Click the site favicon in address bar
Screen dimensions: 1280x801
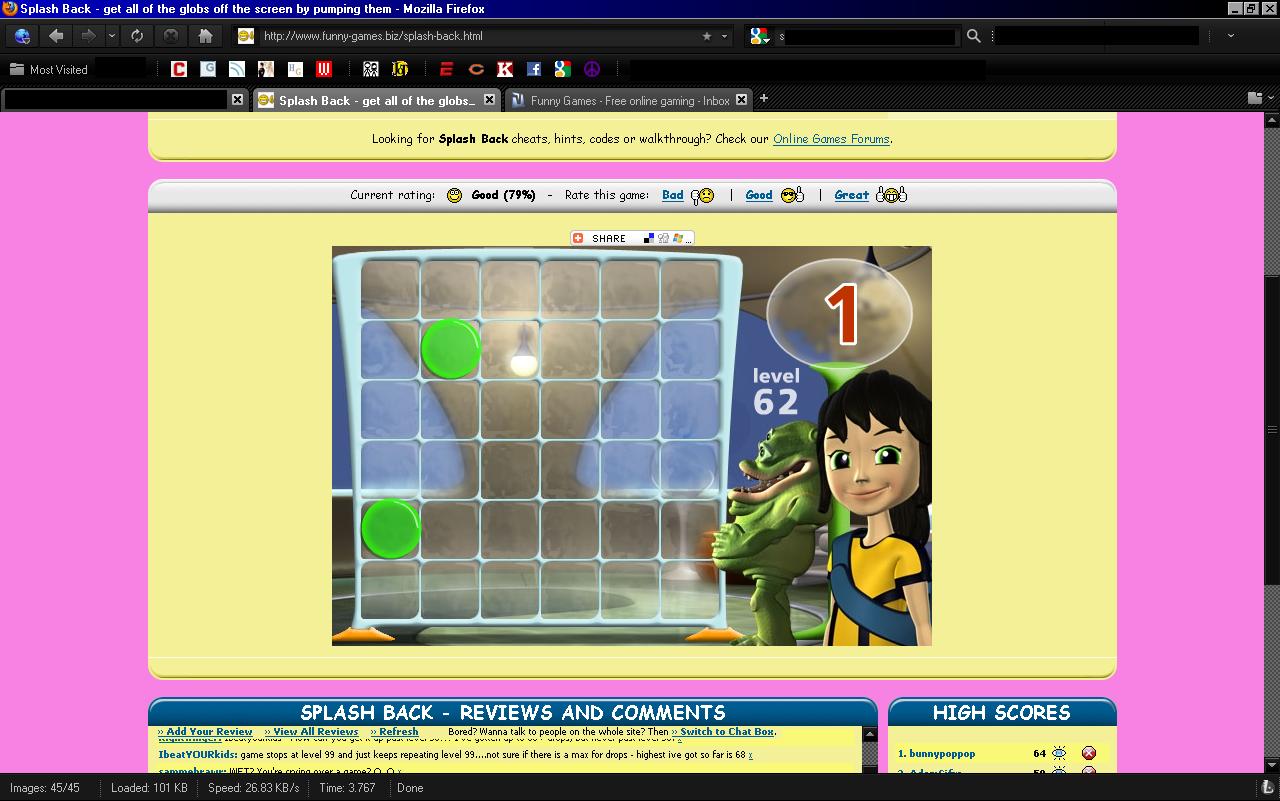click(x=246, y=36)
